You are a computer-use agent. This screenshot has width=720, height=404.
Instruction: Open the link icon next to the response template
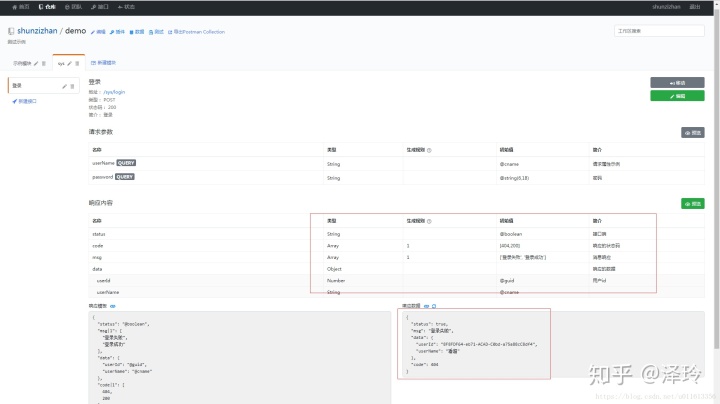113,306
